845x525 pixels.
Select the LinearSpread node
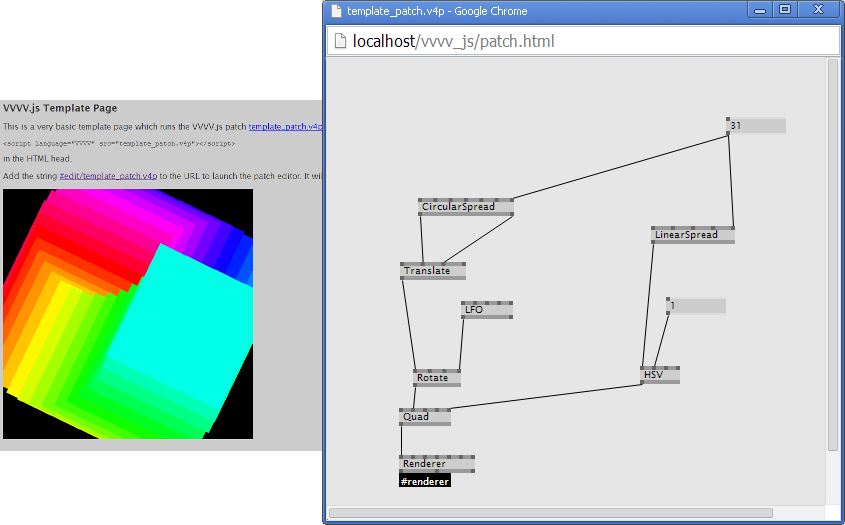tap(692, 235)
